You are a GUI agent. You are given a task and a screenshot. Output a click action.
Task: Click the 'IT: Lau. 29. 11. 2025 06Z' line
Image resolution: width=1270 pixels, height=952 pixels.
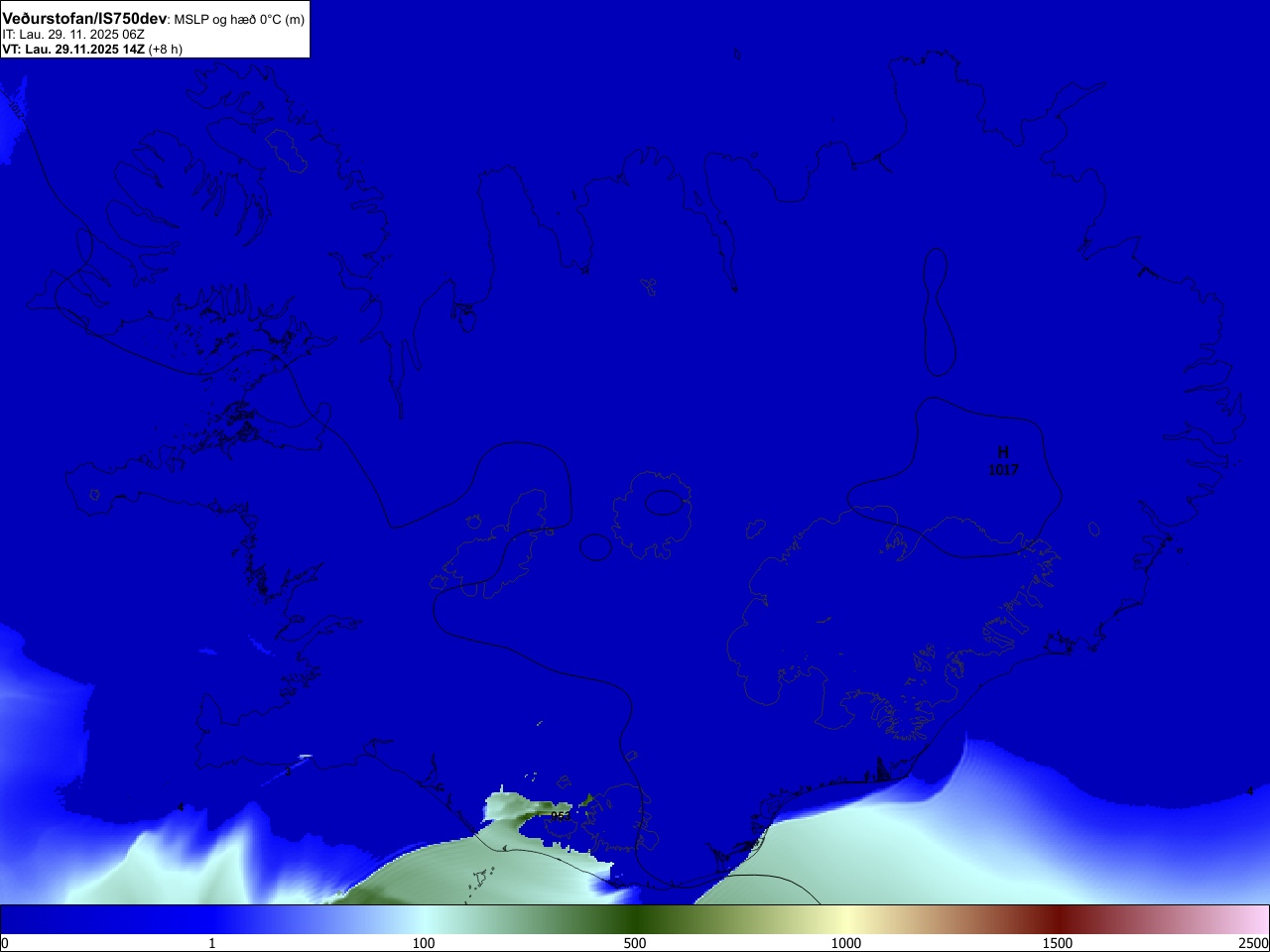pyautogui.click(x=73, y=34)
